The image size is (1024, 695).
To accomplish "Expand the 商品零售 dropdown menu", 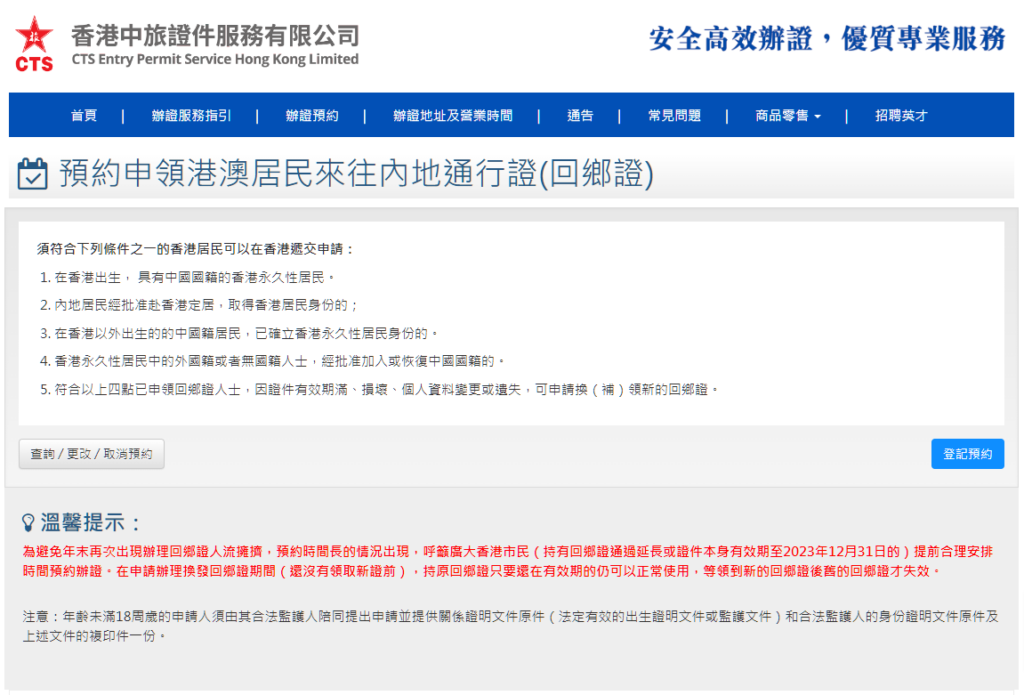I will (788, 116).
